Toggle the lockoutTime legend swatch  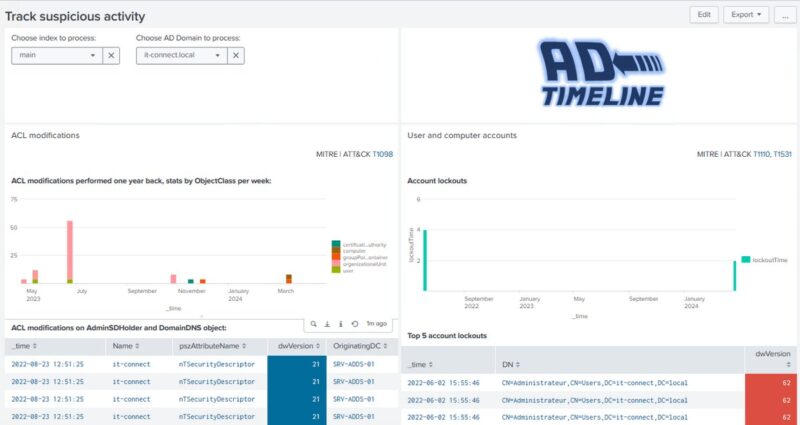(746, 260)
